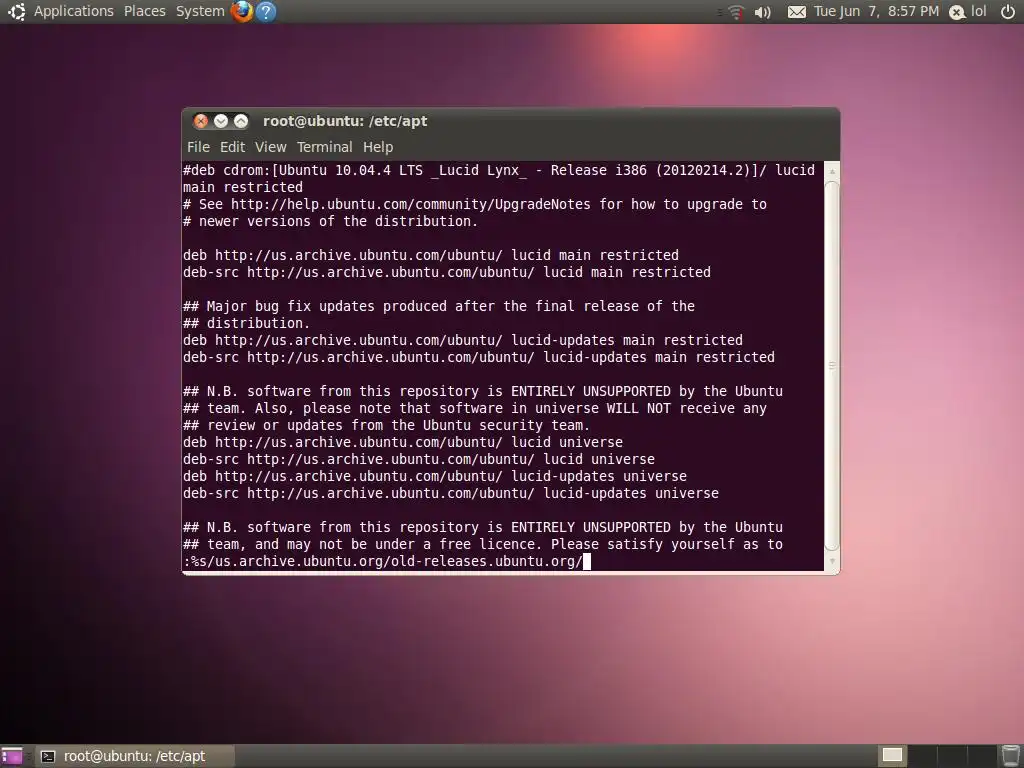Open the terminal's Edit menu
The height and width of the screenshot is (768, 1024).
[232, 147]
